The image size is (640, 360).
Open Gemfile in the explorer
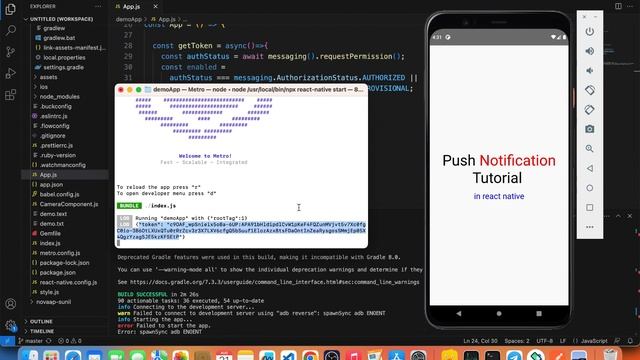tap(50, 233)
